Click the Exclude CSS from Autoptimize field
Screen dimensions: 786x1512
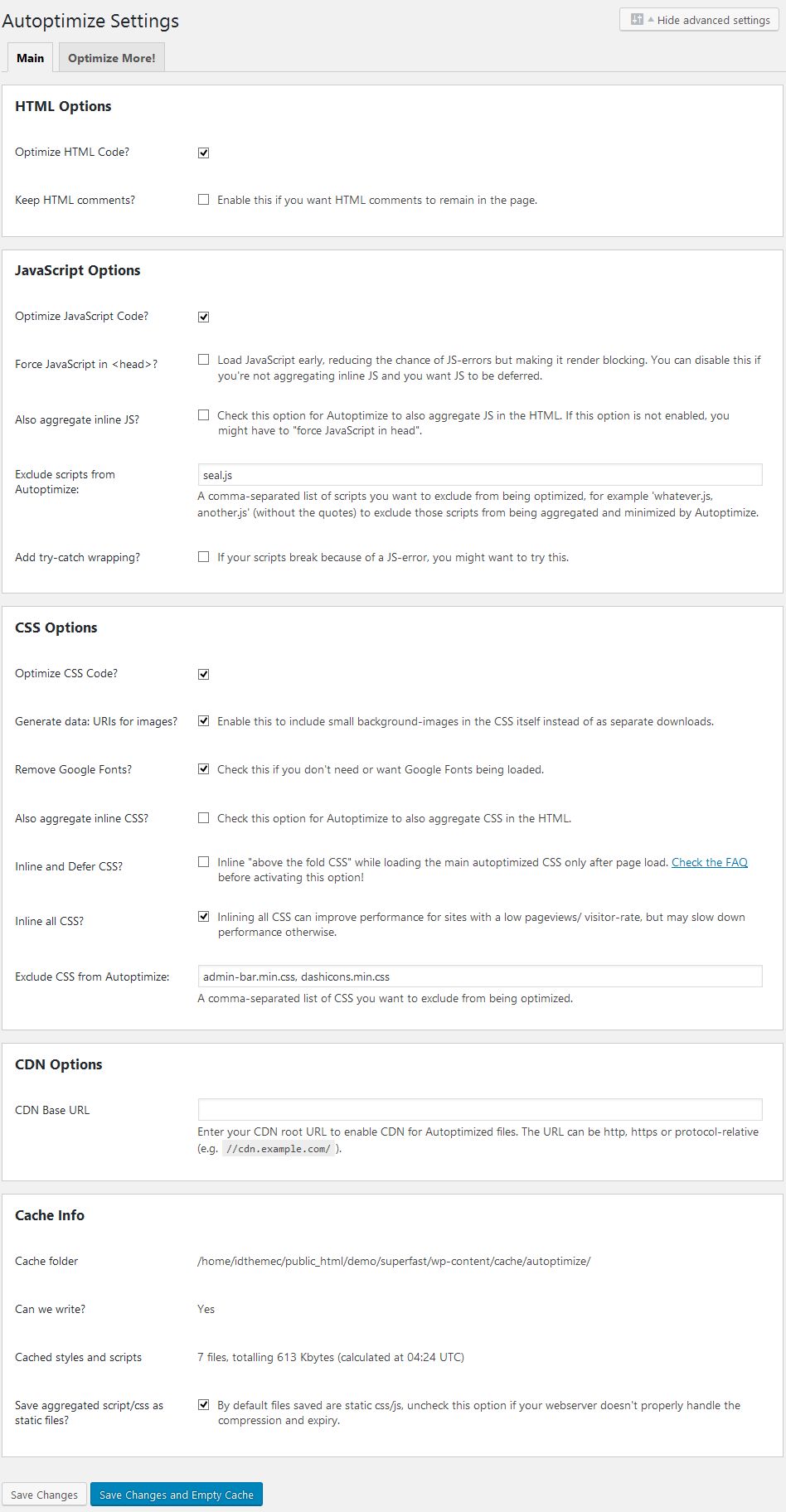click(x=479, y=976)
